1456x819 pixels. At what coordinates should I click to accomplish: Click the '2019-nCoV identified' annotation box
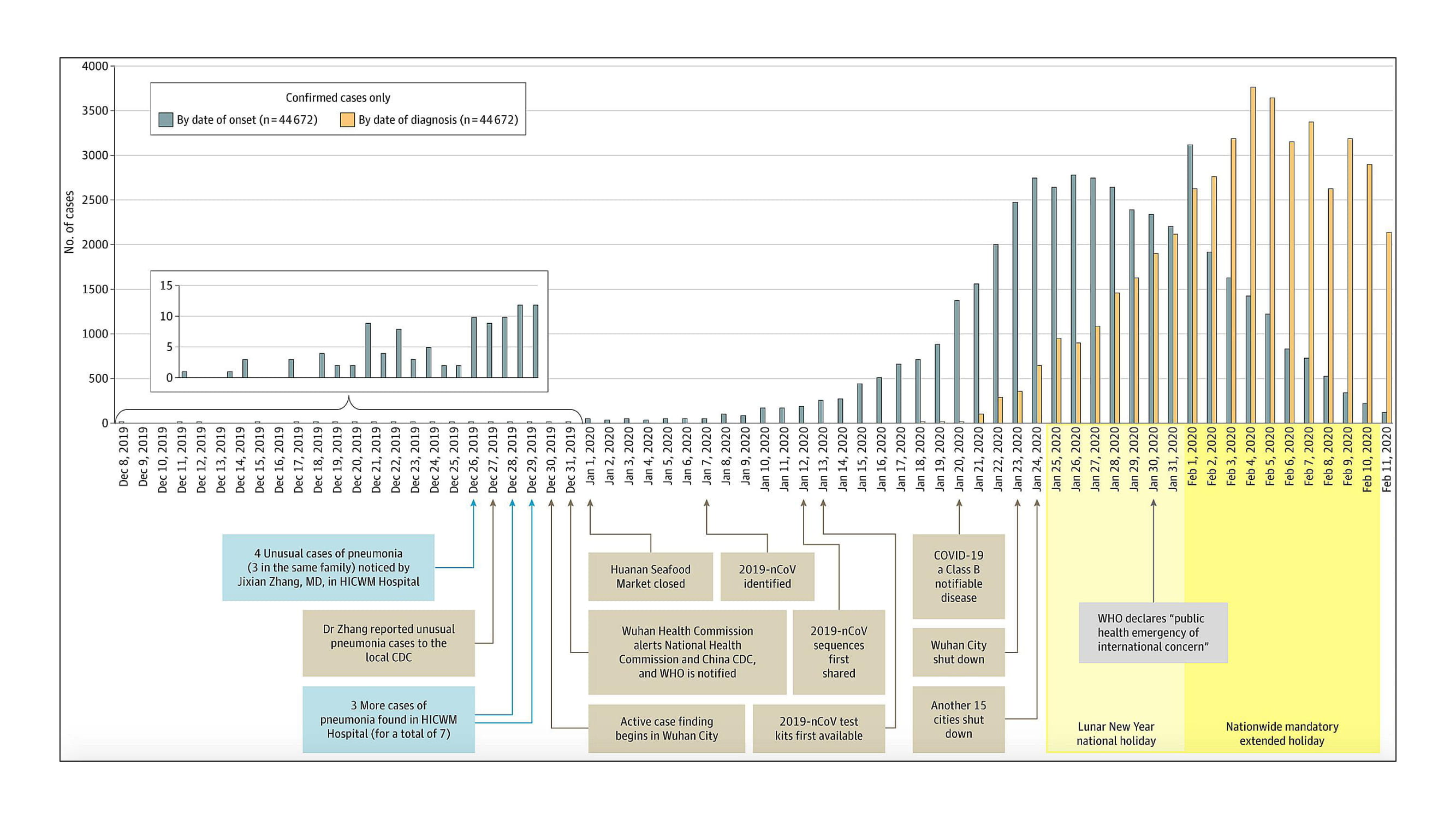pos(767,577)
